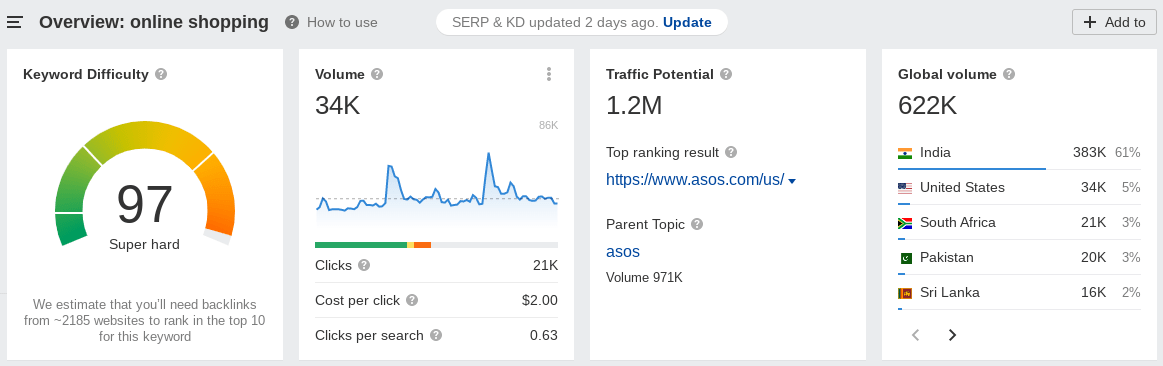Click the Top ranking result help icon
The image size is (1163, 366).
(731, 152)
